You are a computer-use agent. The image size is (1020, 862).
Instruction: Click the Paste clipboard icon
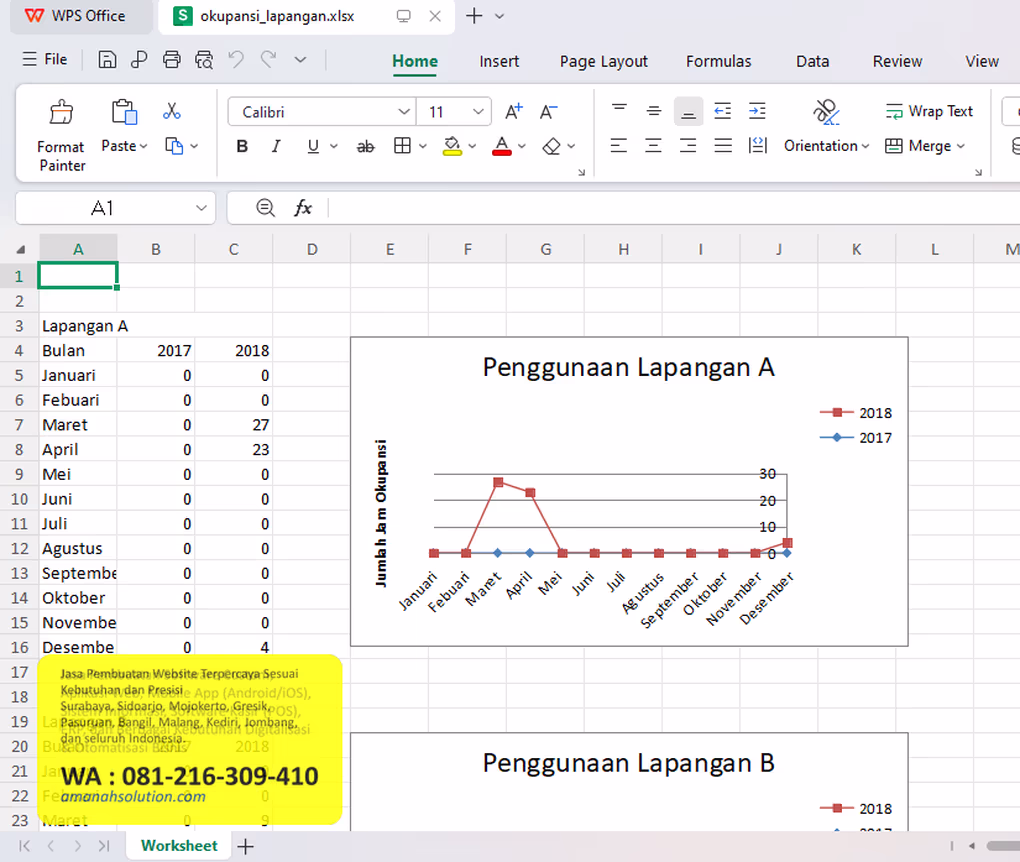[x=124, y=112]
